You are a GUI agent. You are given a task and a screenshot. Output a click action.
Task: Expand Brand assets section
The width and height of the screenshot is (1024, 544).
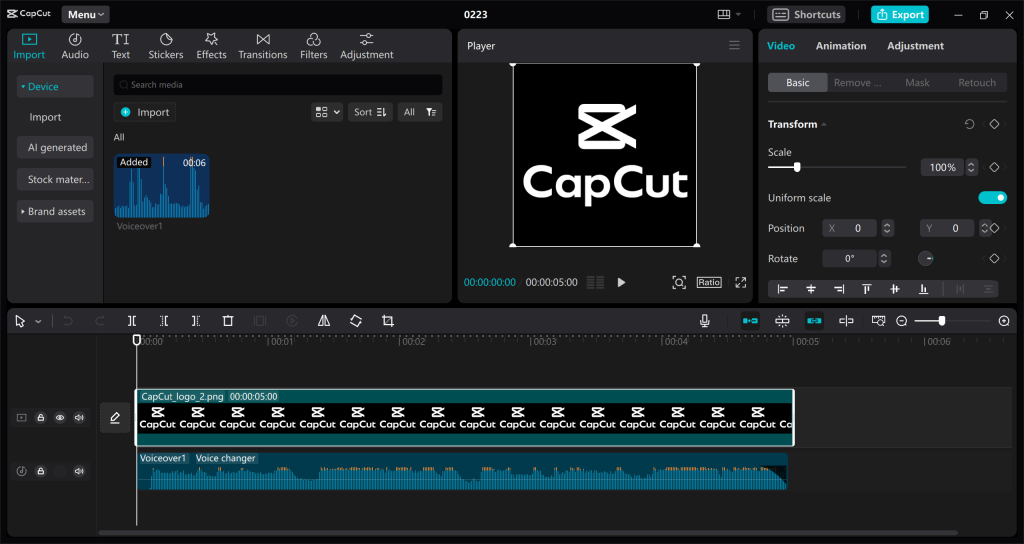(x=56, y=212)
